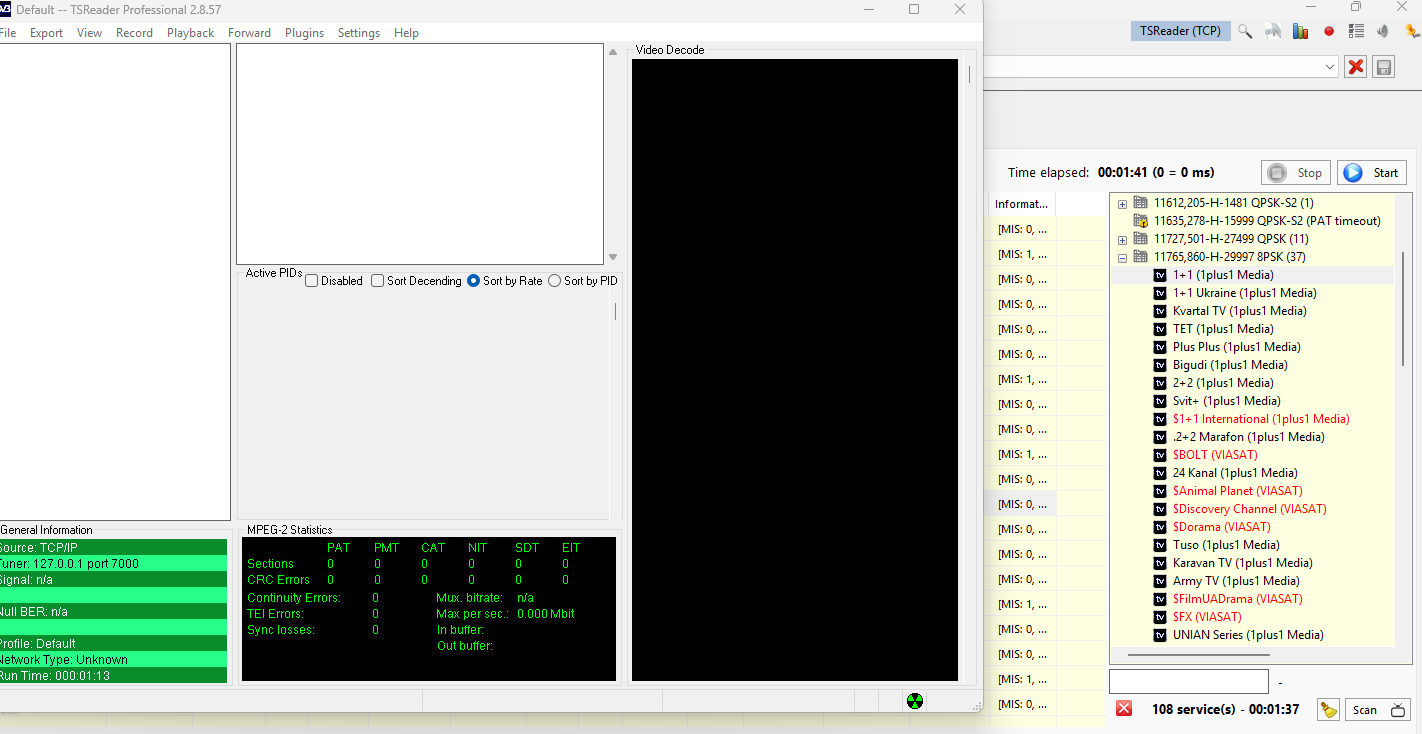Open the Playback menu
The image size is (1422, 734).
pos(190,33)
